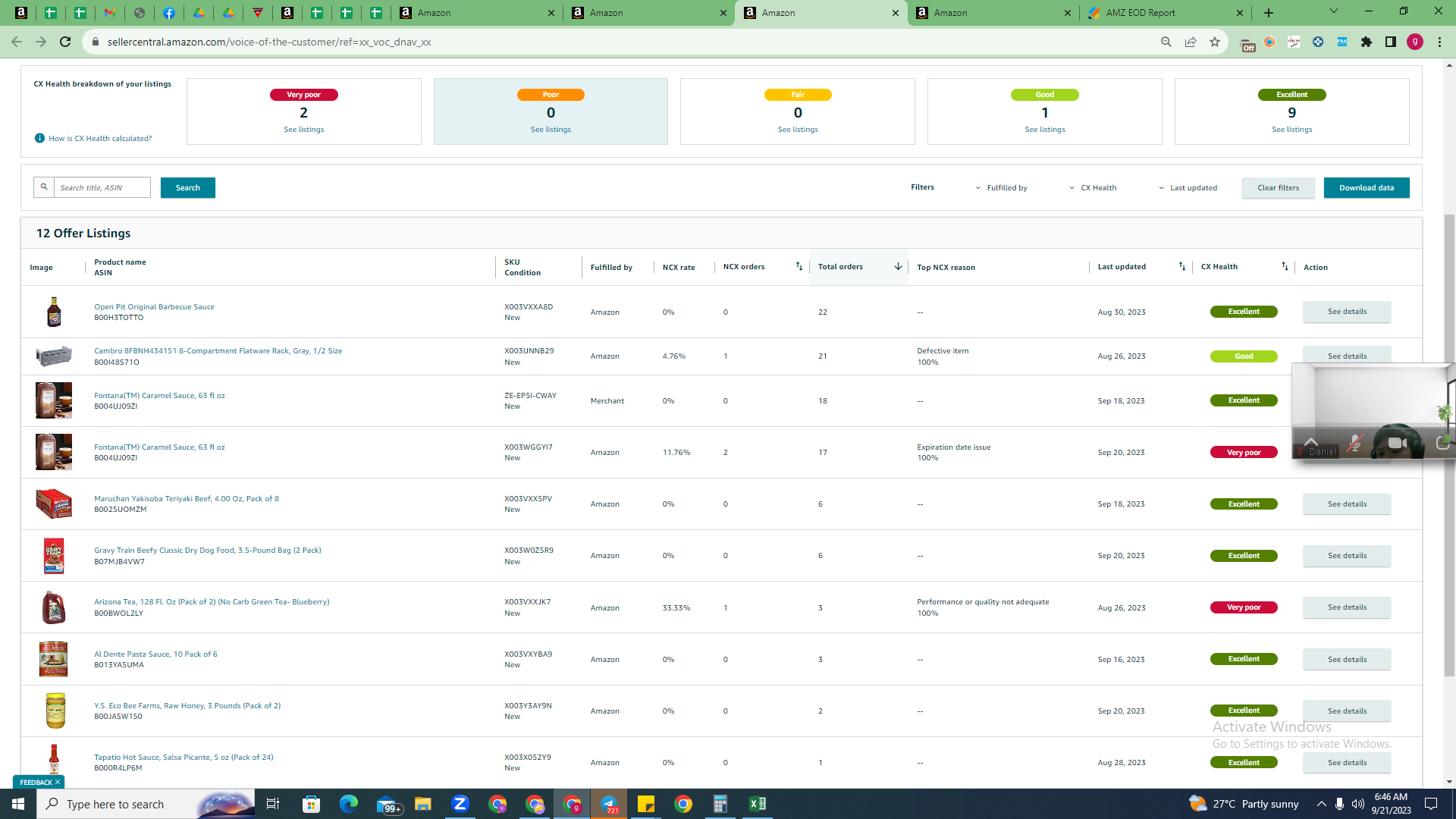The width and height of the screenshot is (1456, 819).
Task: Open Zoom from the taskbar
Action: pos(460,804)
